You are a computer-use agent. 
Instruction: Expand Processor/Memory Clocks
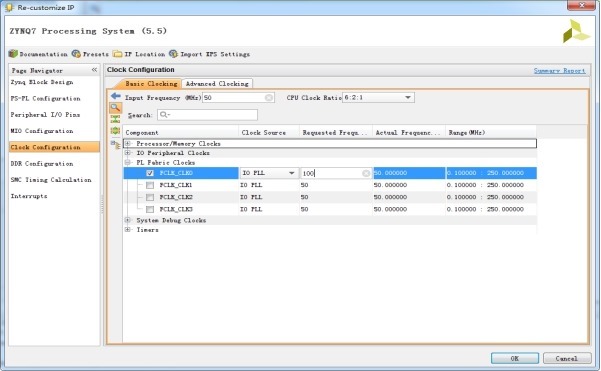pos(128,143)
